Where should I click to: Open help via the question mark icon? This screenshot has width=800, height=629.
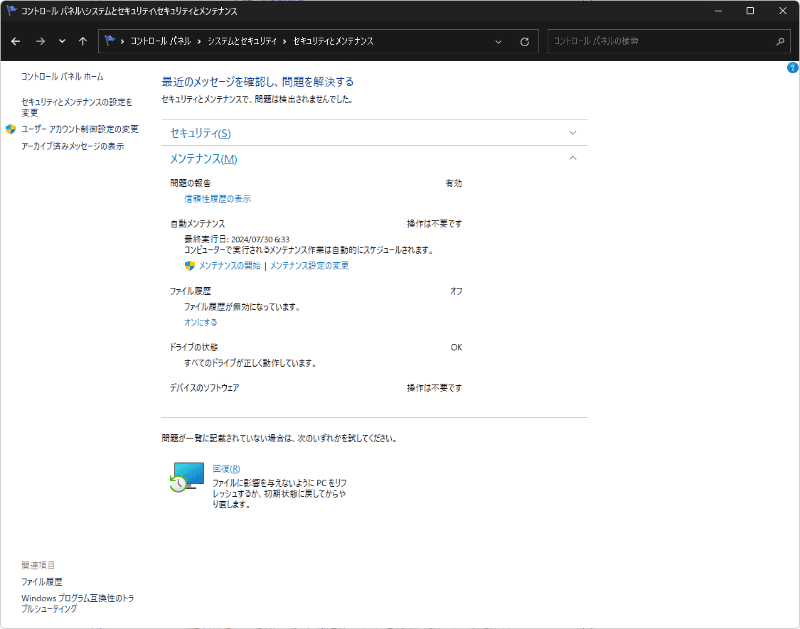(x=792, y=66)
